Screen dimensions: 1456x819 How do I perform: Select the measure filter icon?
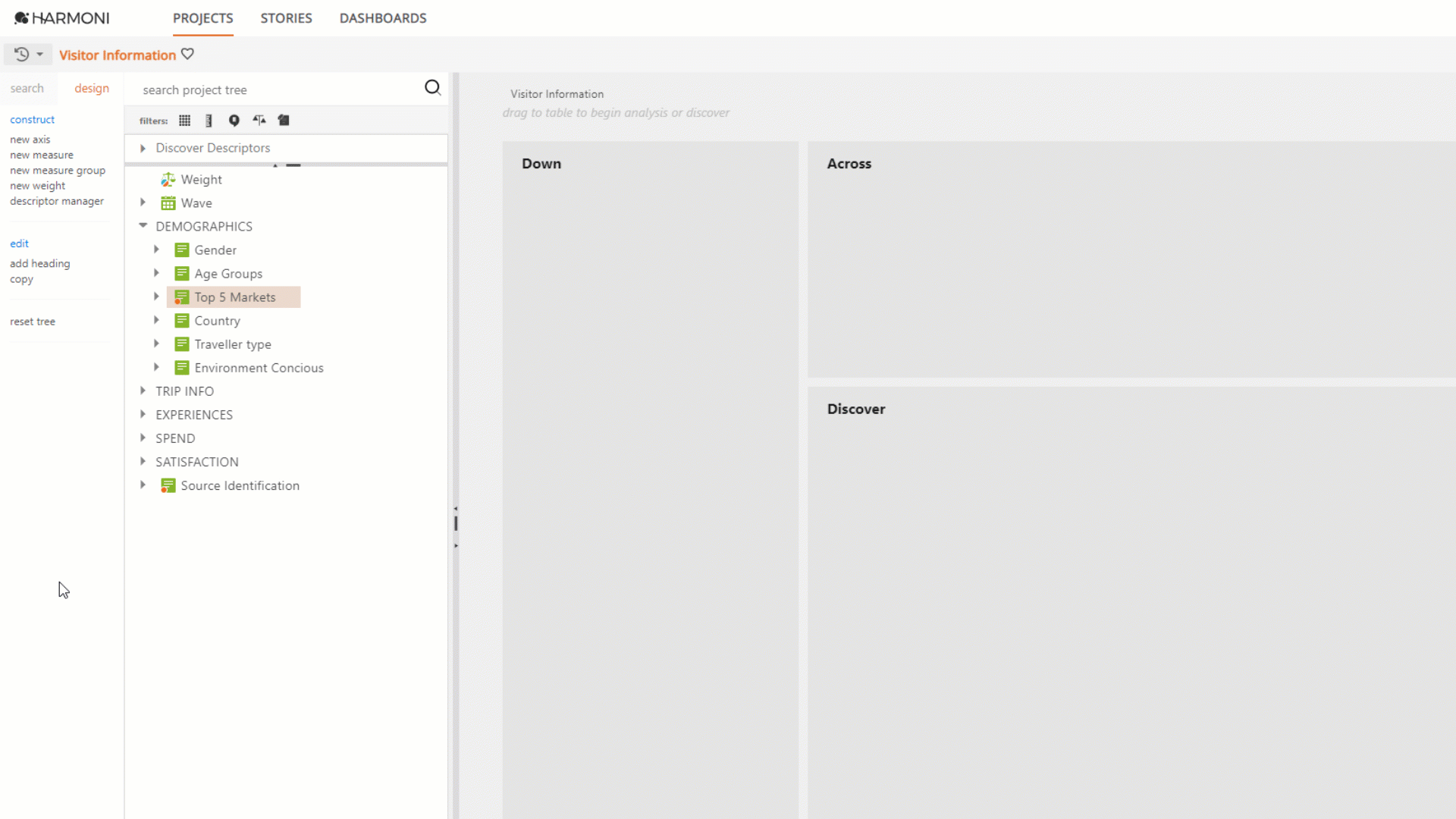pos(209,120)
